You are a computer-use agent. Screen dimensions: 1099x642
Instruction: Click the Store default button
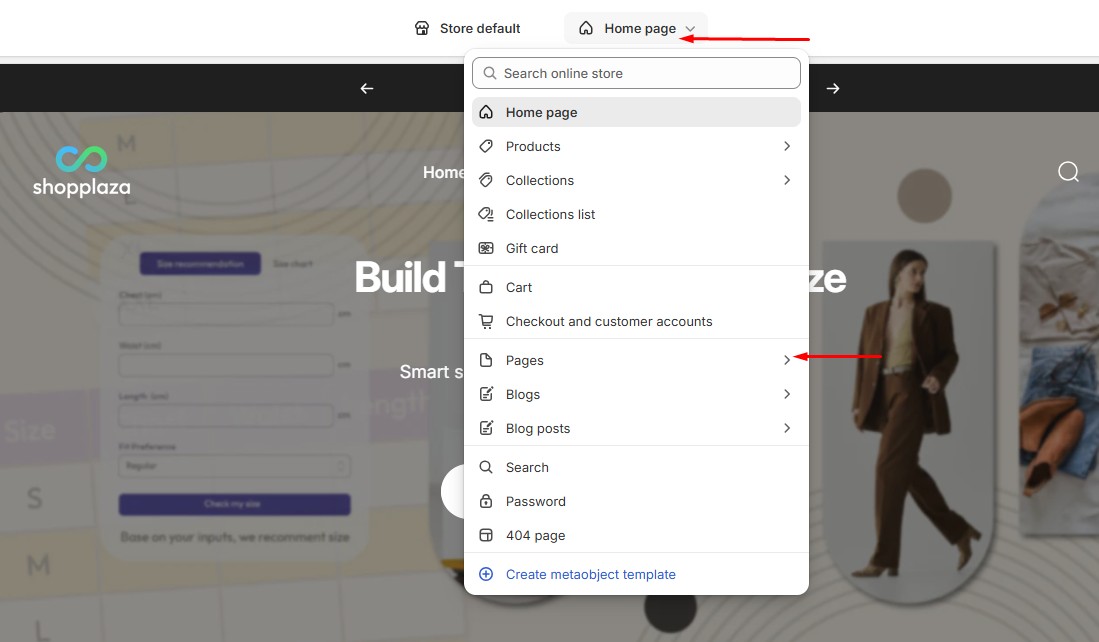click(468, 28)
